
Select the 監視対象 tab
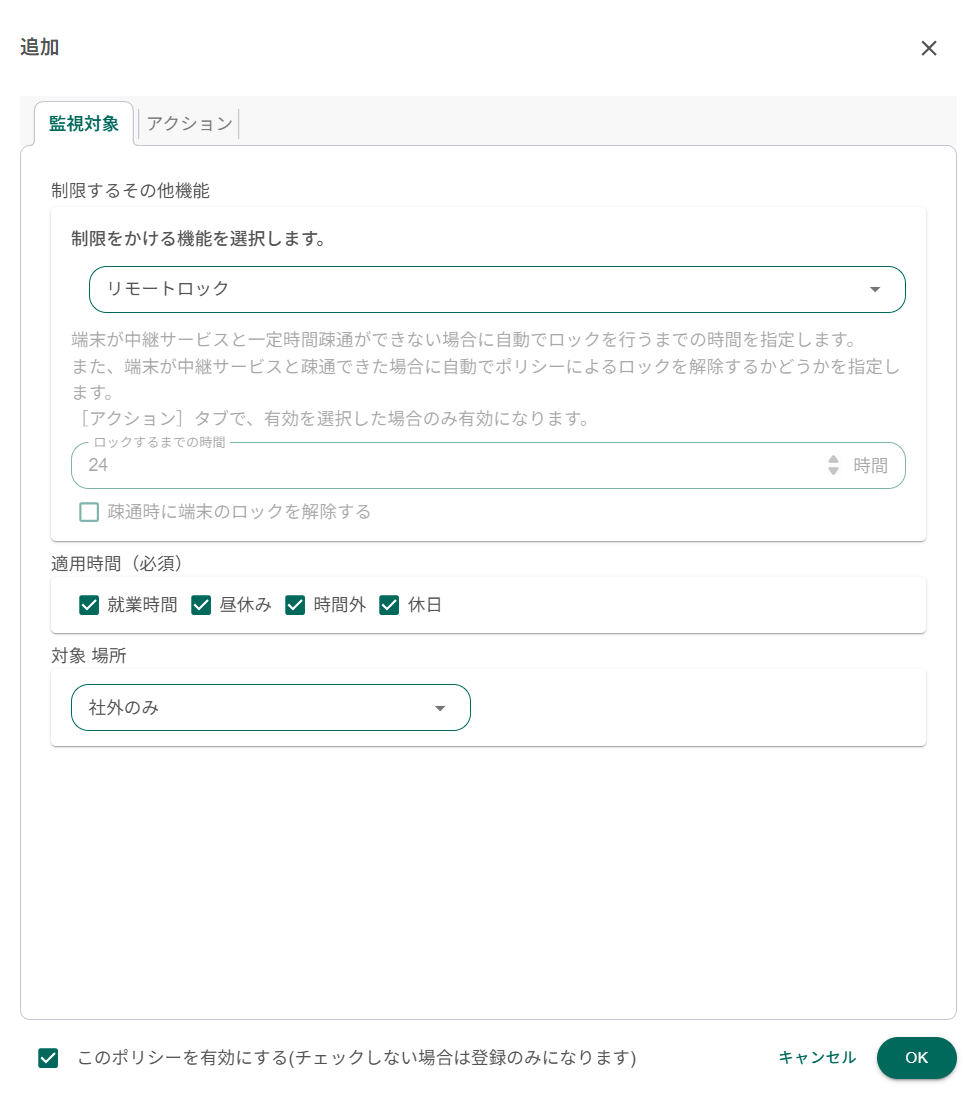point(83,123)
